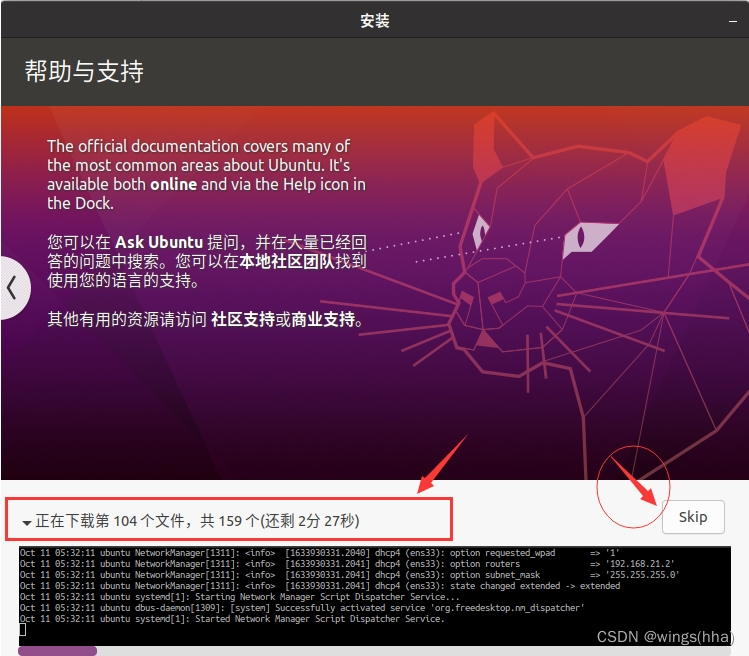Open the 本地社区团队 link

click(287, 261)
